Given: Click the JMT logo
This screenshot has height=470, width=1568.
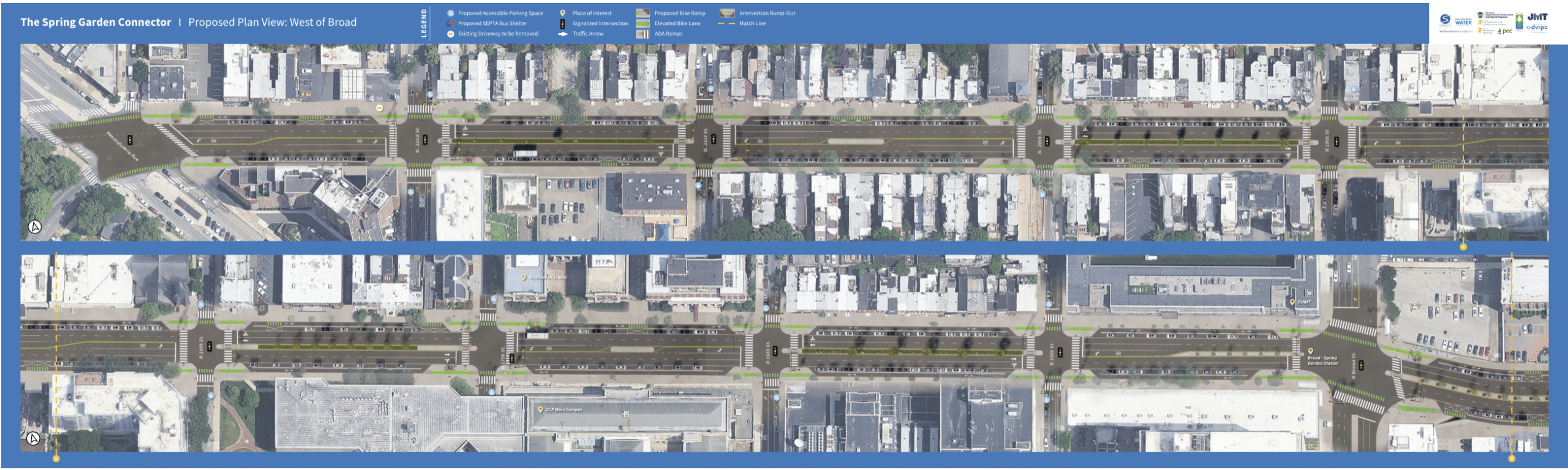Looking at the screenshot, I should coord(1537,17).
